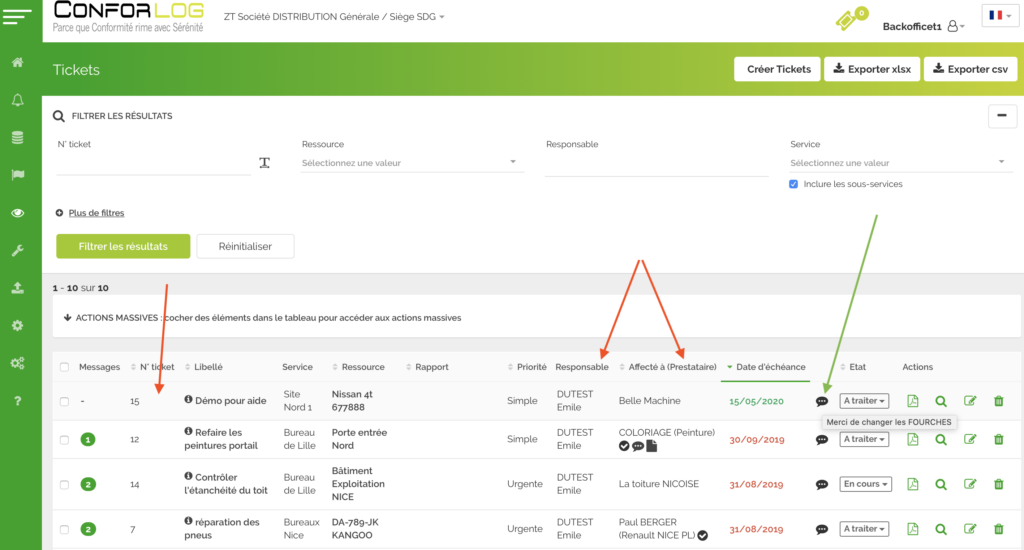Image resolution: width=1024 pixels, height=550 pixels.
Task: Select the checkbox for ticket 15 row
Action: (64, 401)
